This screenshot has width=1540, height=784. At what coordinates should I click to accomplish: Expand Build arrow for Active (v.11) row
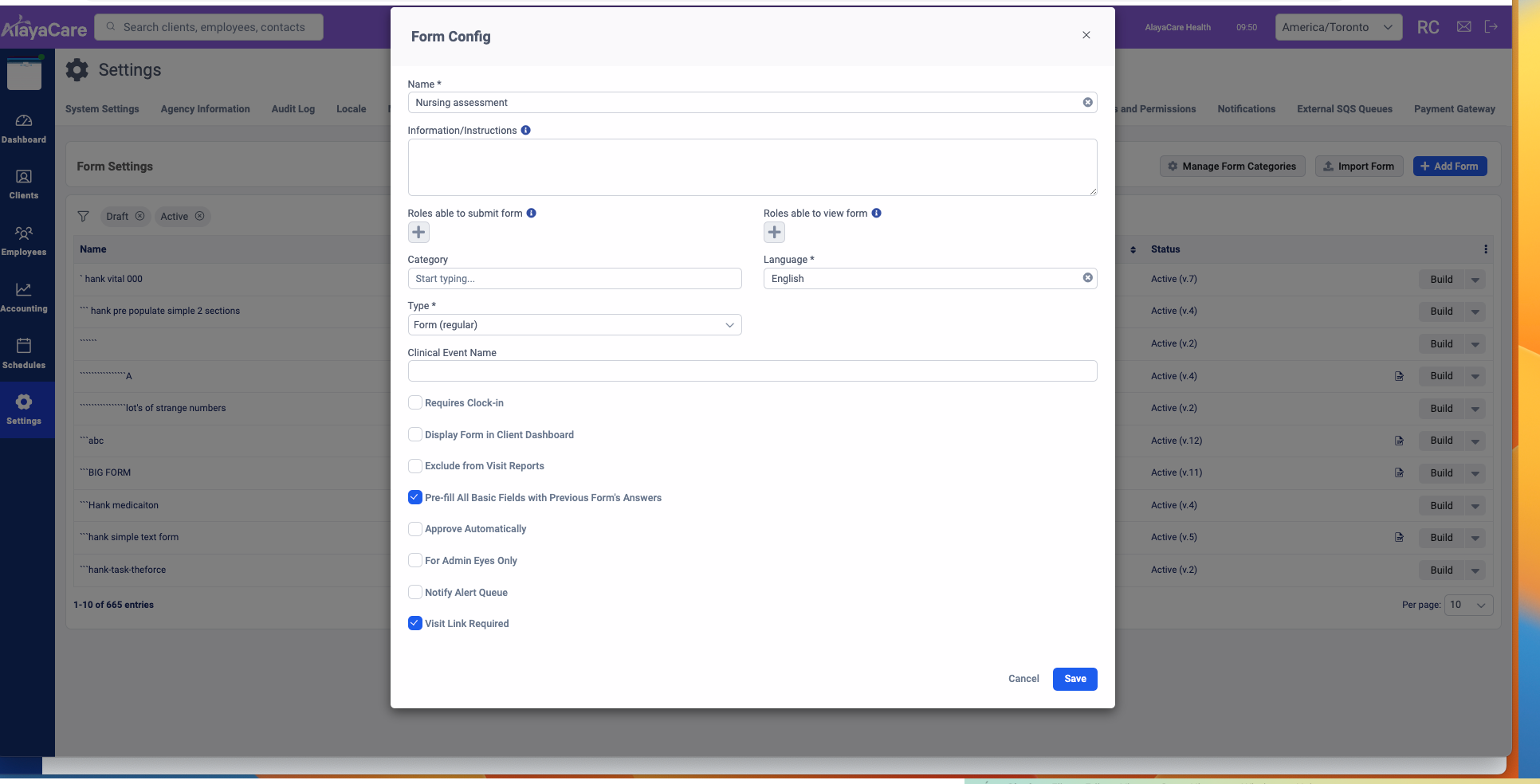coord(1475,473)
